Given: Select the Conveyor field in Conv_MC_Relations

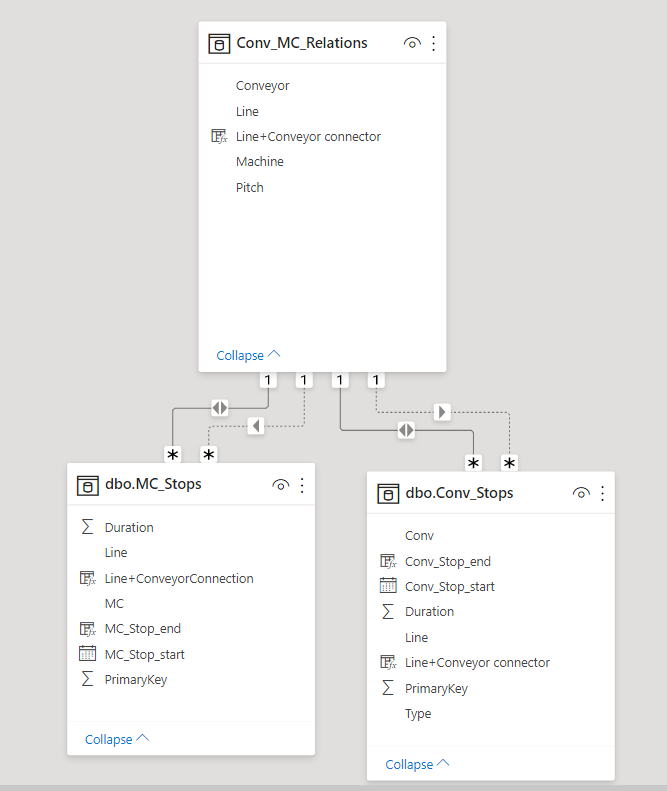Looking at the screenshot, I should (262, 86).
